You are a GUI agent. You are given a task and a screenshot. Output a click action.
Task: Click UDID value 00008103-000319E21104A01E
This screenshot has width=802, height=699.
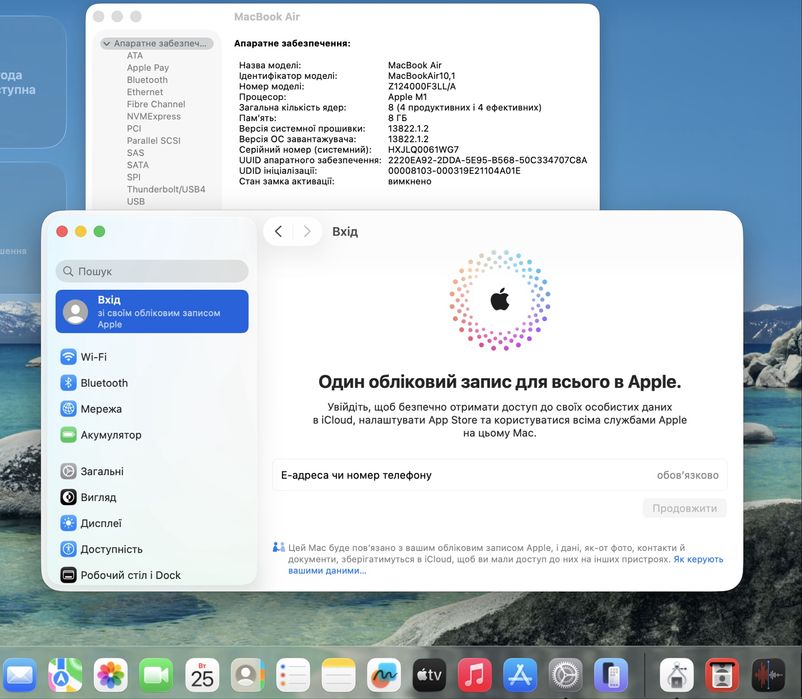454,171
